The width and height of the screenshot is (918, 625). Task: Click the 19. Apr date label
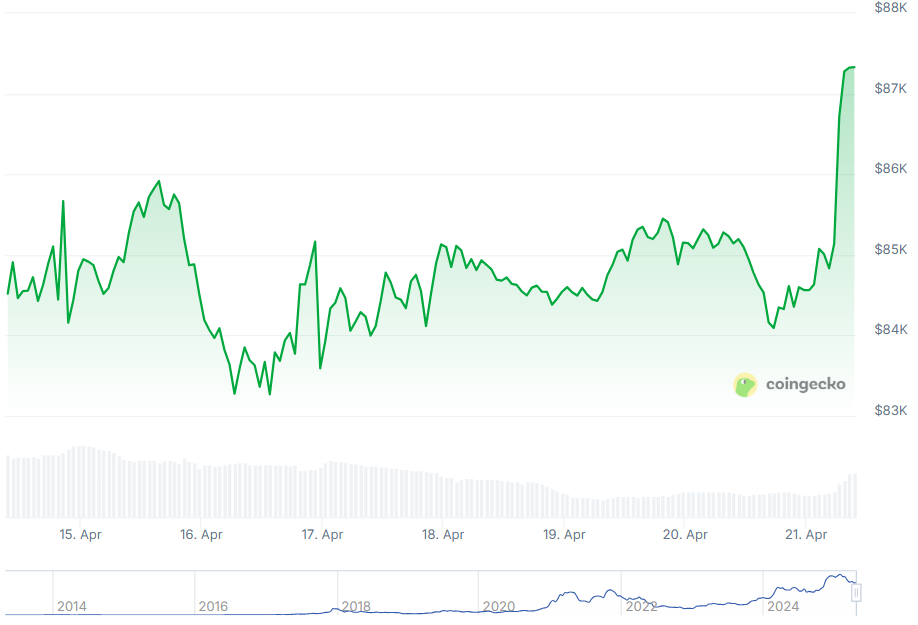pos(564,535)
